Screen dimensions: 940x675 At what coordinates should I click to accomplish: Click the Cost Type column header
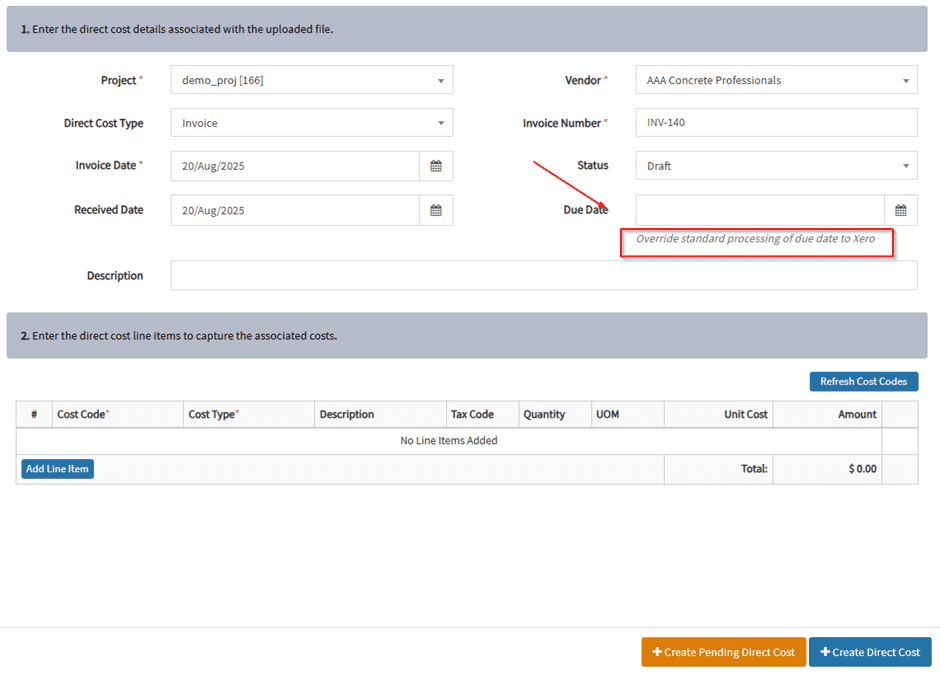(x=213, y=414)
